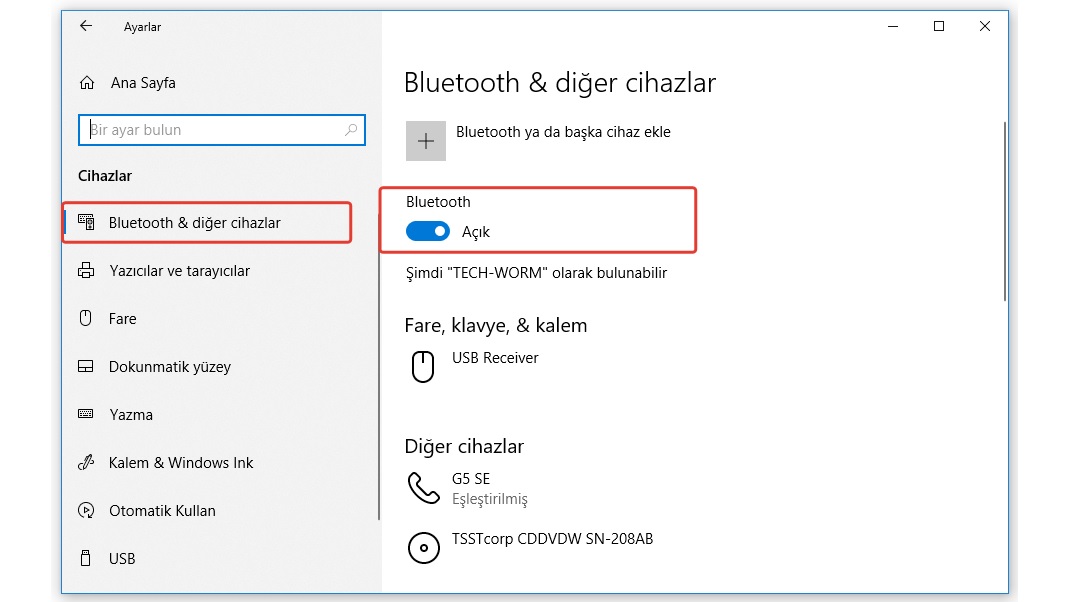Click the USB sidebar icon
Image resolution: width=1070 pixels, height=602 pixels.
[x=86, y=558]
